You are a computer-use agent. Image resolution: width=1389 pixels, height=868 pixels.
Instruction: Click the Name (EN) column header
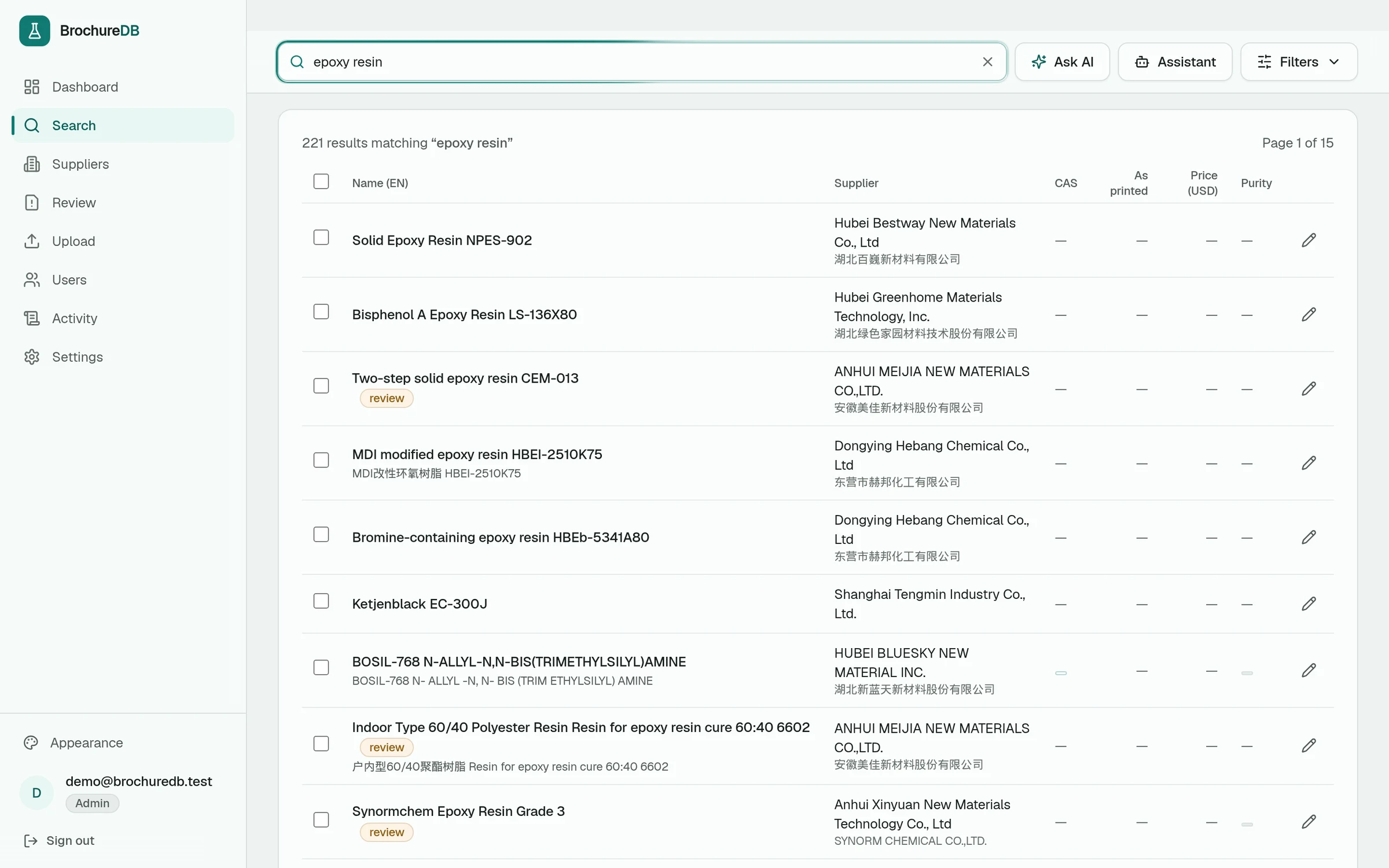(x=380, y=183)
